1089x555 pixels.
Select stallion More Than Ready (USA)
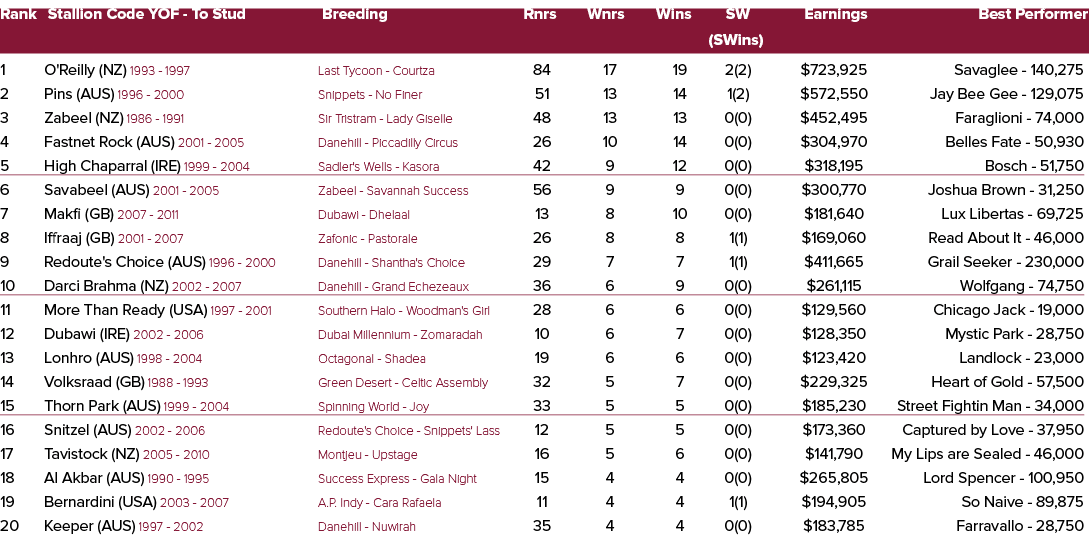[126, 310]
